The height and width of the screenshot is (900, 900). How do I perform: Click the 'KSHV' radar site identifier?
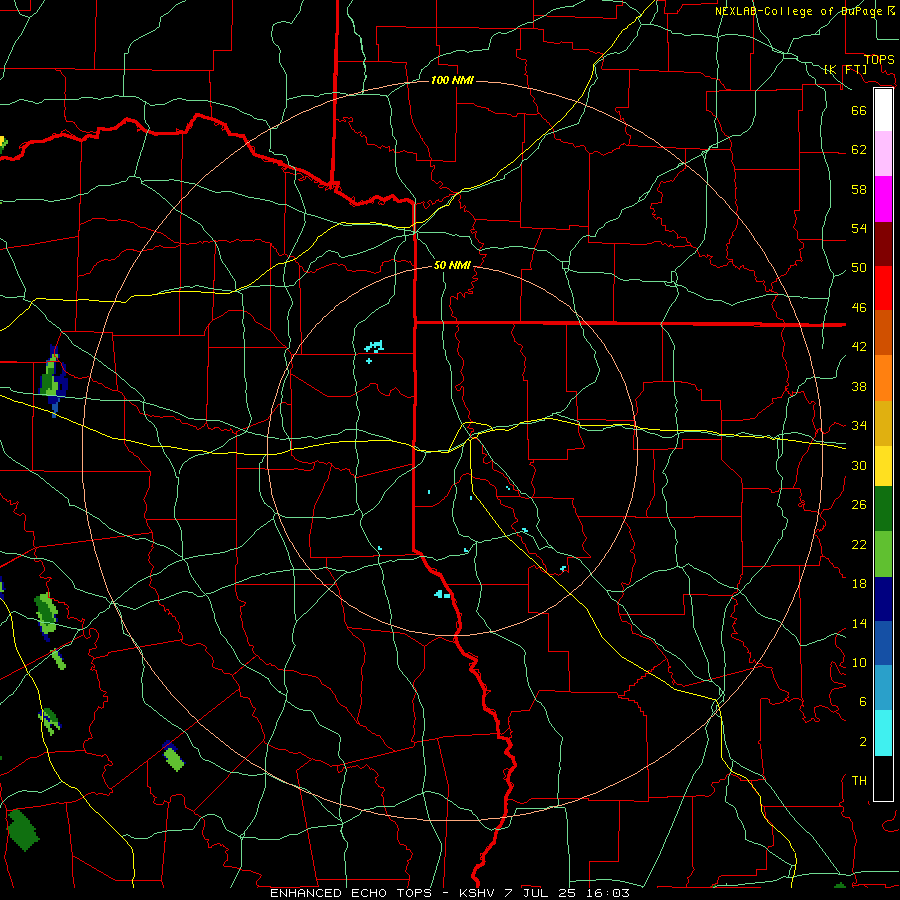pyautogui.click(x=478, y=893)
